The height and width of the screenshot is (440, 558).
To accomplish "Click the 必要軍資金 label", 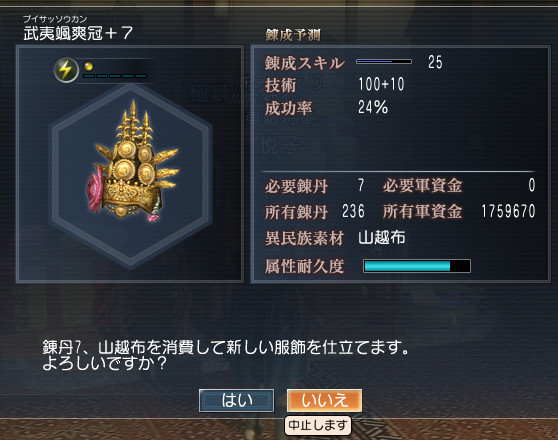I will click(422, 185).
